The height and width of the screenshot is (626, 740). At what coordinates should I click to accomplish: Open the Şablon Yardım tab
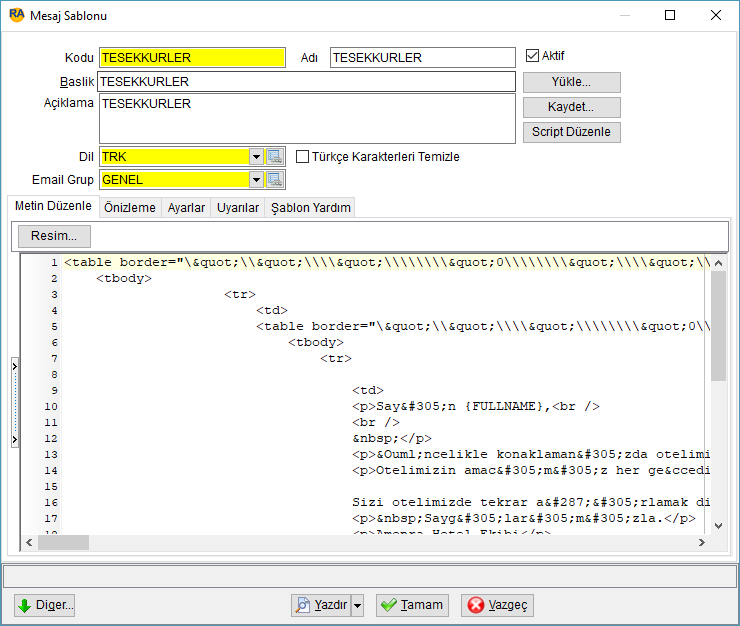coord(311,208)
